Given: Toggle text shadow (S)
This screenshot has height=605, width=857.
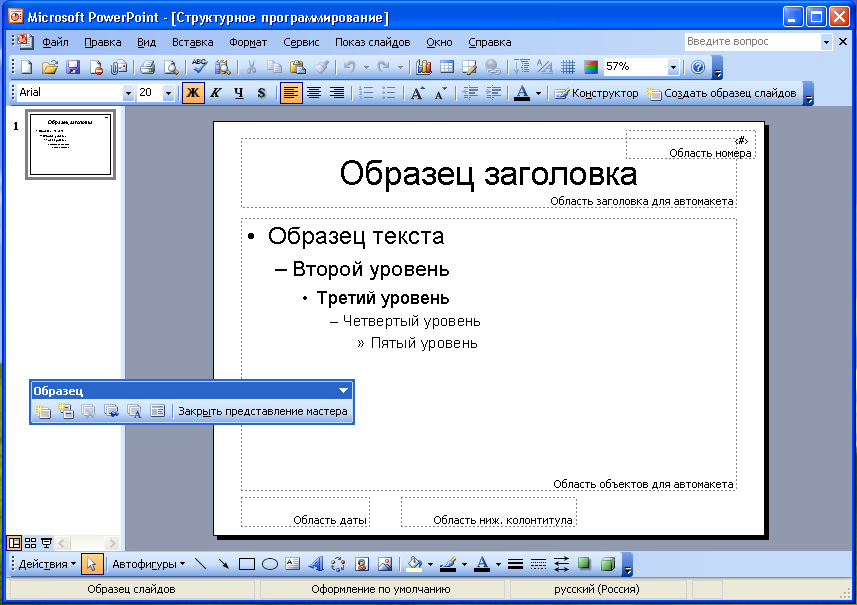Looking at the screenshot, I should [x=262, y=93].
